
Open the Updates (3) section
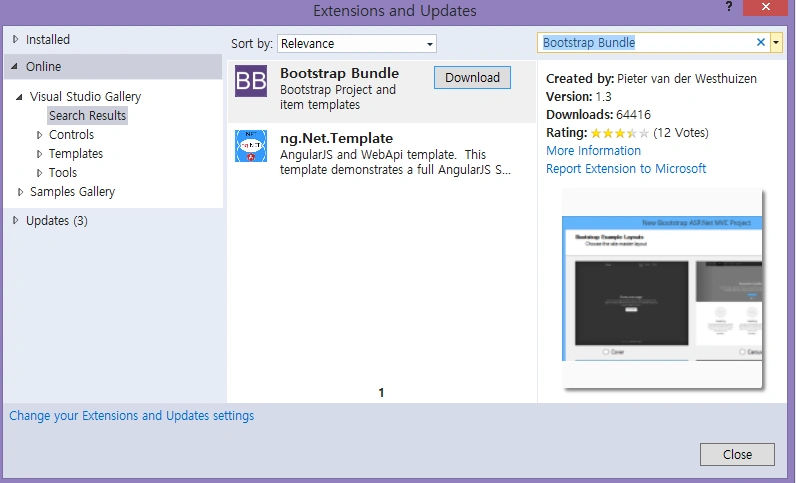click(57, 221)
